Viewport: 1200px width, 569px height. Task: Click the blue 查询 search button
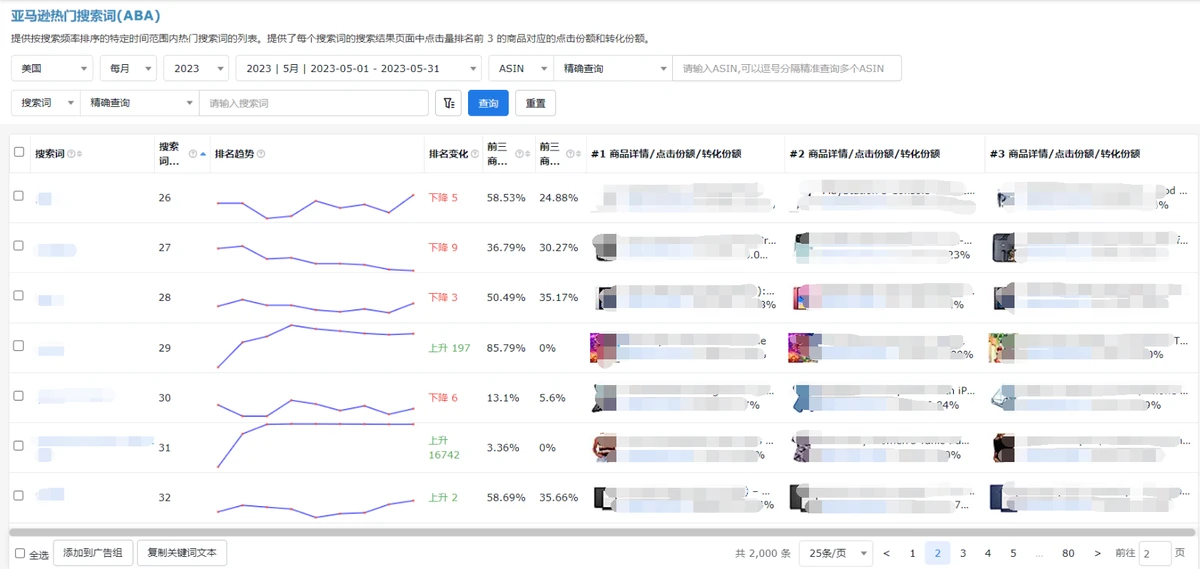tap(488, 103)
